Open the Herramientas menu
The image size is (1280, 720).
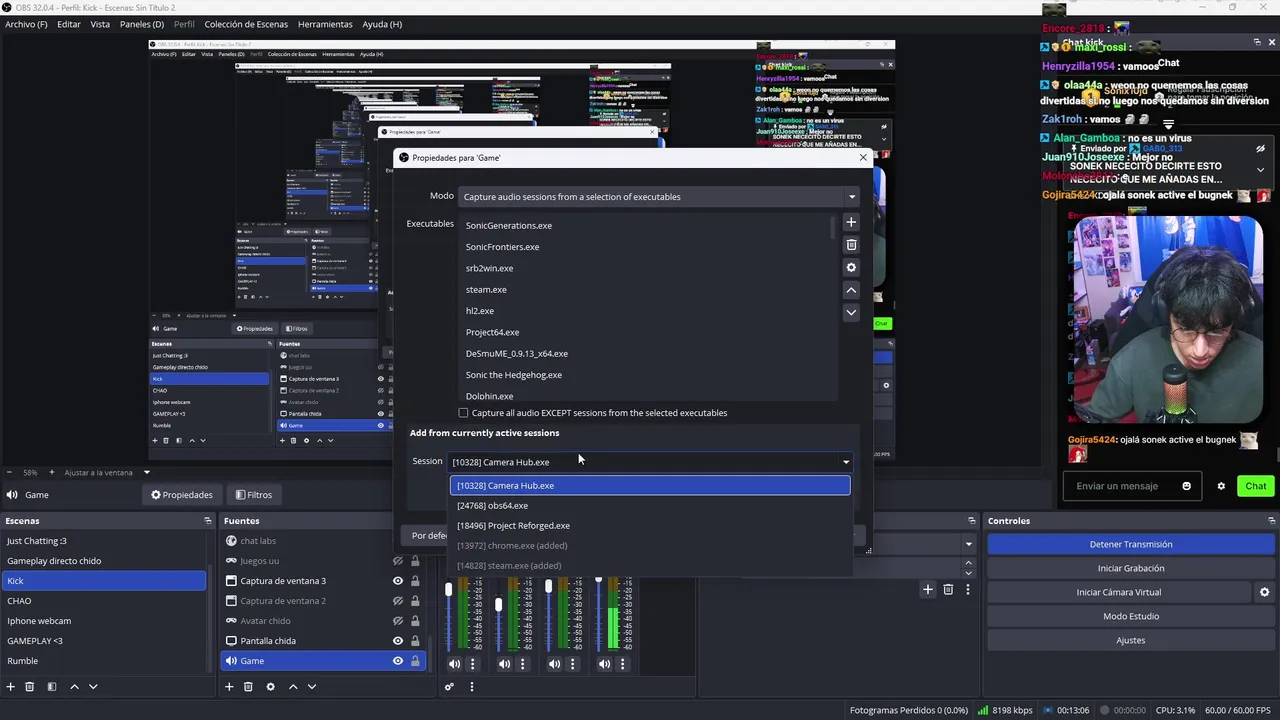pyautogui.click(x=325, y=24)
